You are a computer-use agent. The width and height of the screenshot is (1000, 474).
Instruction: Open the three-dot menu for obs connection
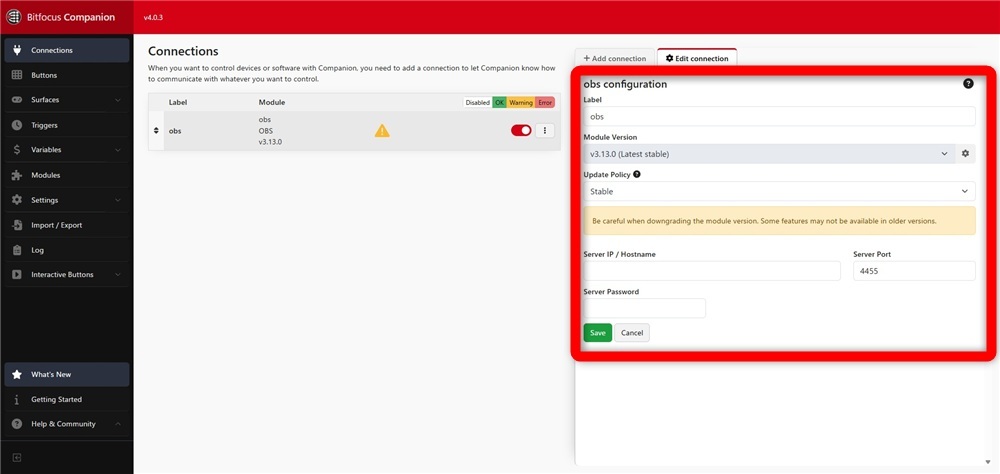point(545,130)
